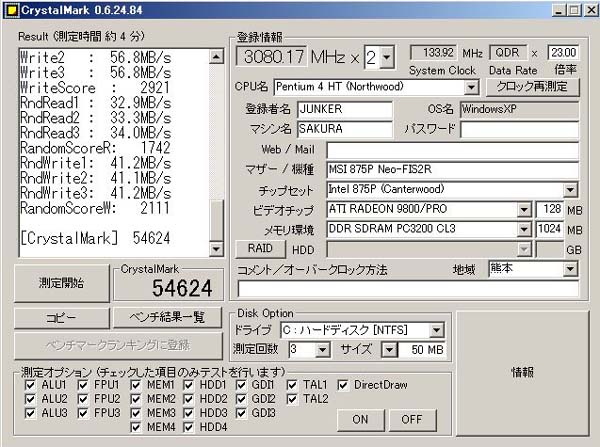Disable the MEM3 test

(x=135, y=413)
